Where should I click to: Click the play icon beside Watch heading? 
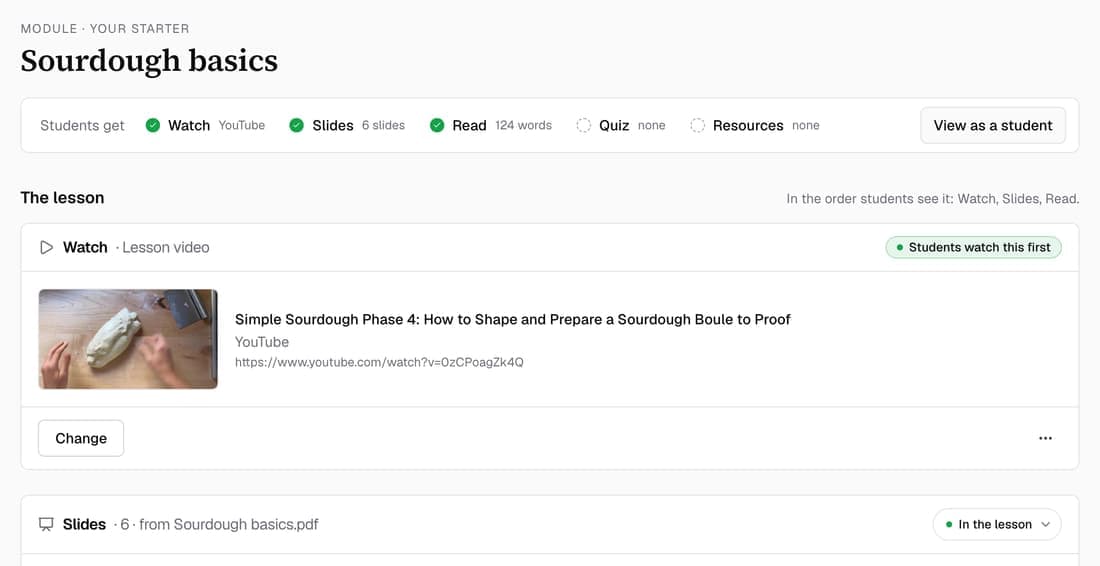46,248
